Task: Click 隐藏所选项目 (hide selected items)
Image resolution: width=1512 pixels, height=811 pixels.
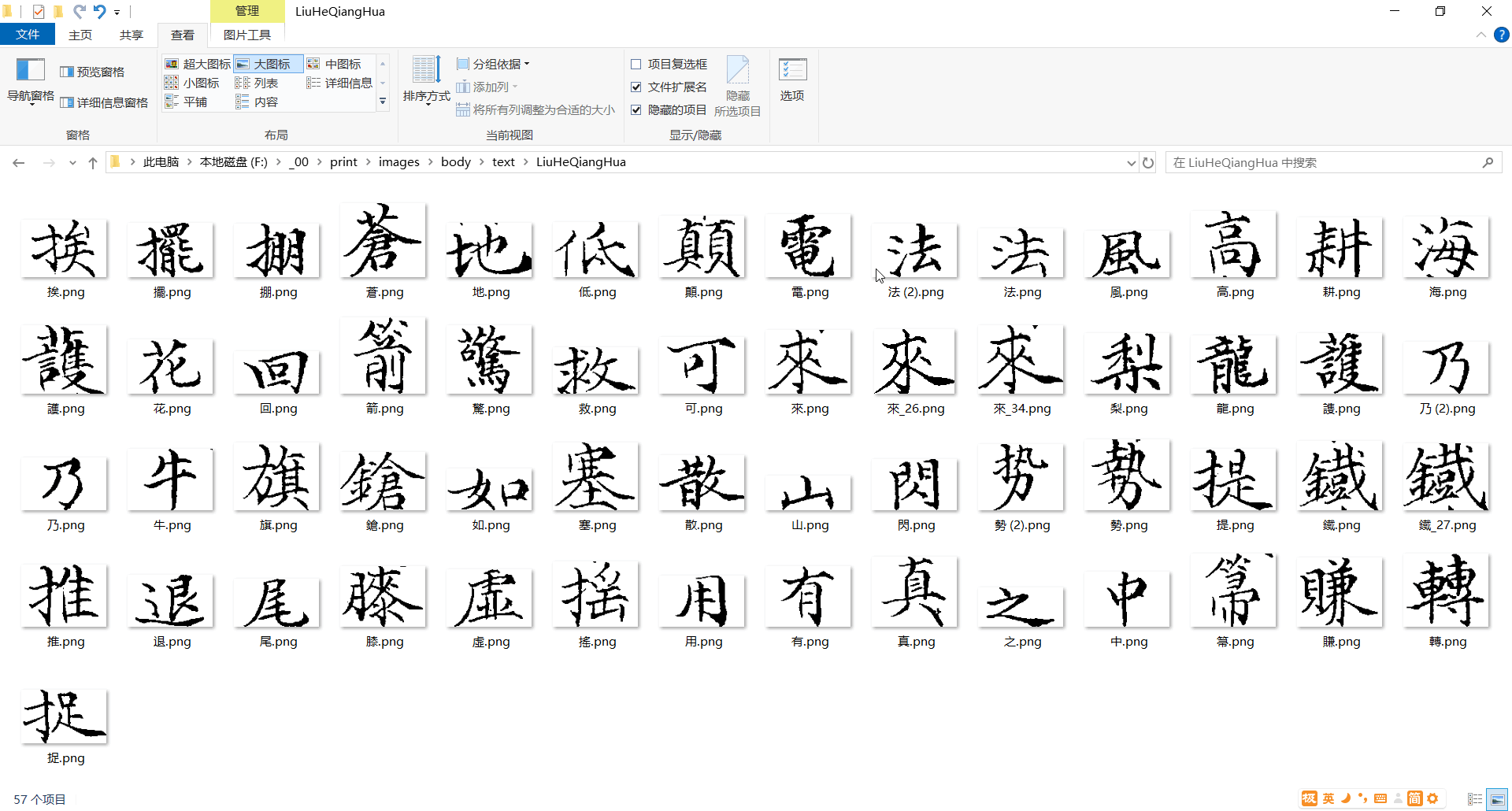Action: (x=737, y=85)
